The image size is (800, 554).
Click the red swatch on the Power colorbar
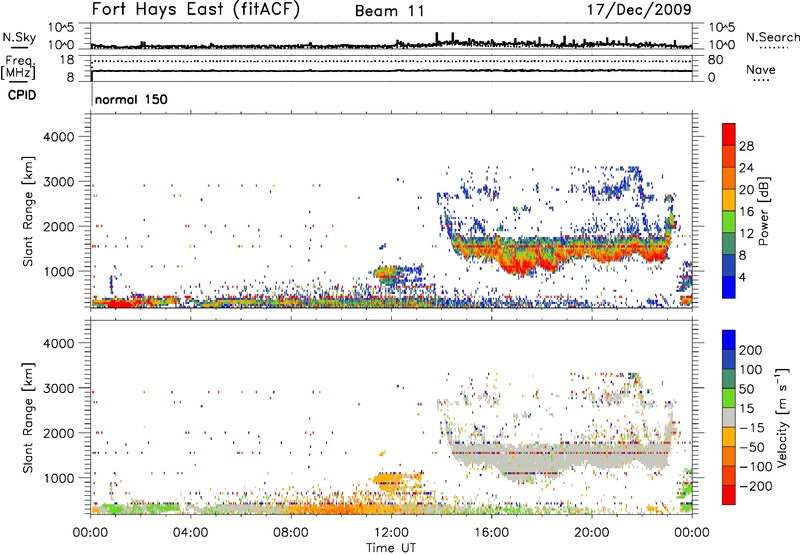click(729, 134)
